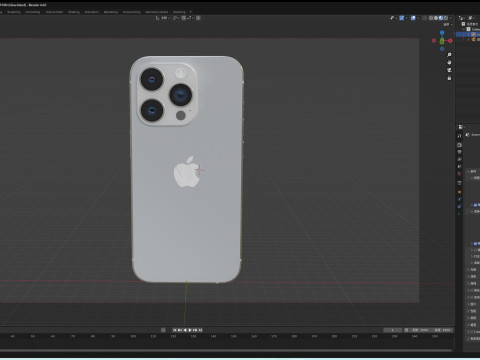480x360 pixels.
Task: Click the timeline end frame field
Action: pos(443,330)
